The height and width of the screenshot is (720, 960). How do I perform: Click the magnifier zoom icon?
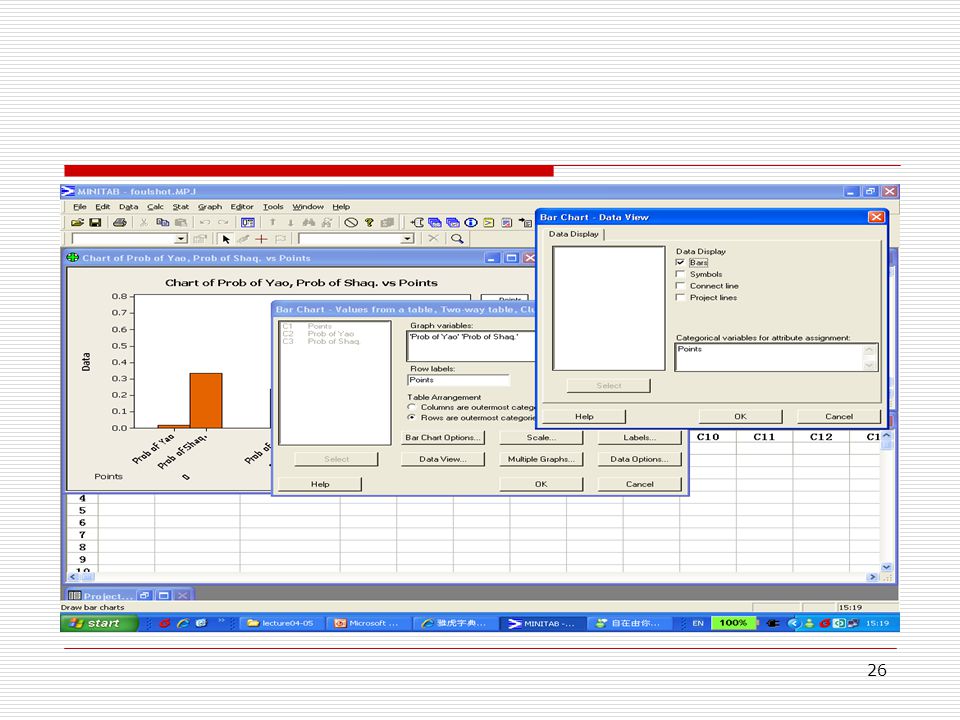pyautogui.click(x=457, y=239)
